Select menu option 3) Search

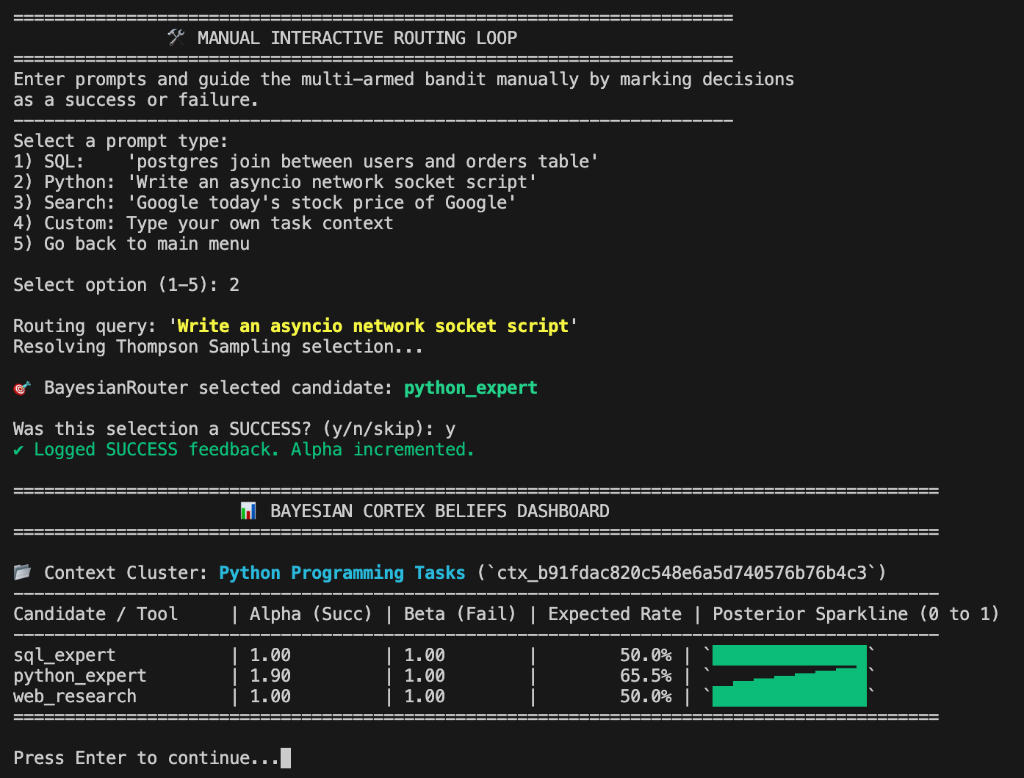pyautogui.click(x=264, y=203)
